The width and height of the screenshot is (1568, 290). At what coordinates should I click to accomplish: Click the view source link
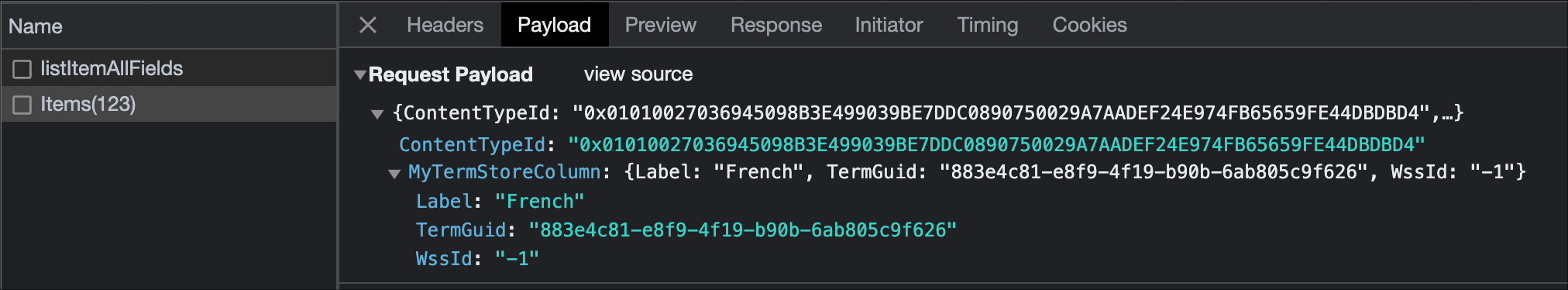tap(638, 74)
